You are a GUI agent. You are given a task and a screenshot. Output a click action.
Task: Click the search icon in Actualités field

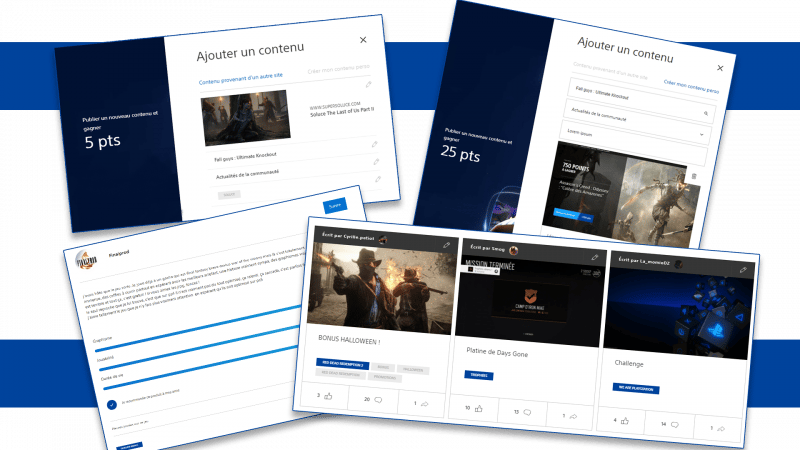coord(706,114)
